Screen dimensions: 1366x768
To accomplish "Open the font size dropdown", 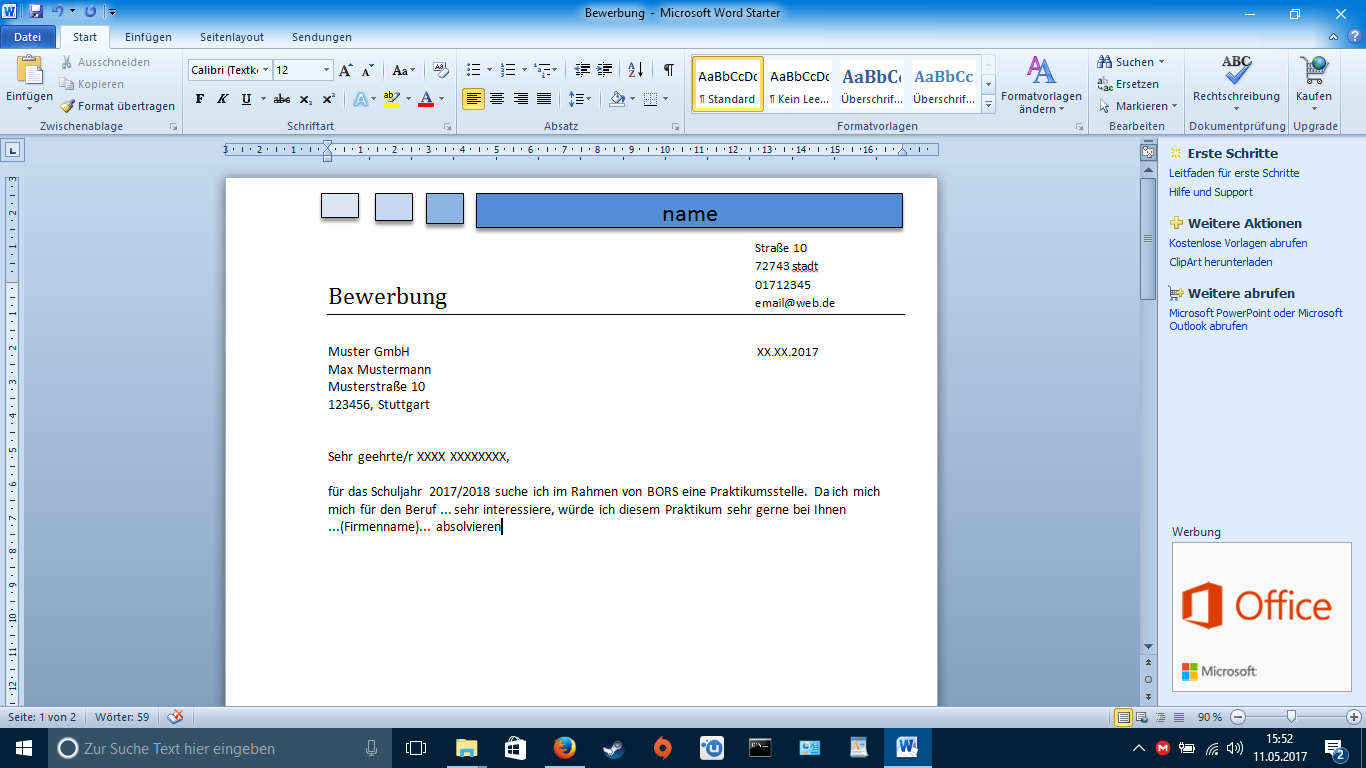I will 326,70.
